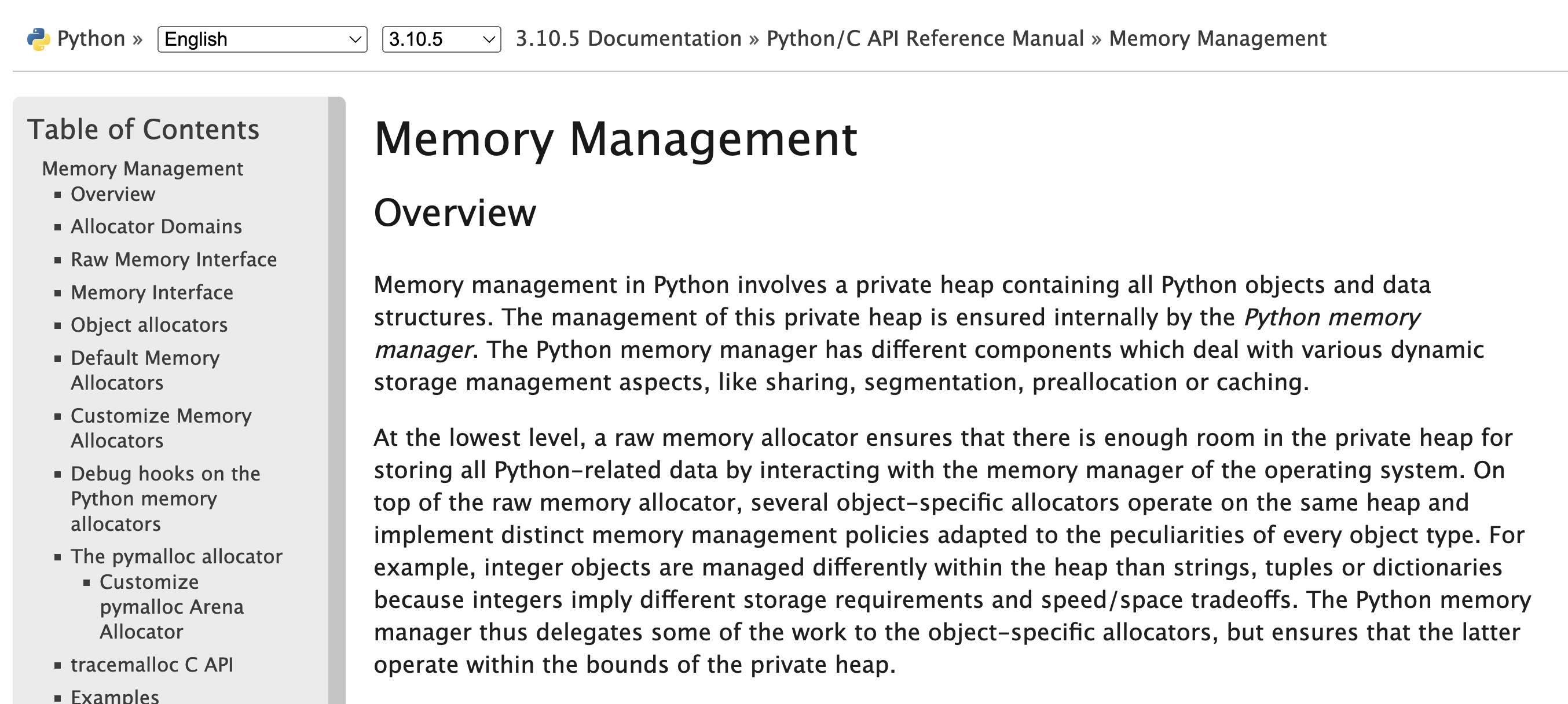This screenshot has width=1568, height=704.
Task: Jump to the Object allocators section
Action: [x=149, y=325]
